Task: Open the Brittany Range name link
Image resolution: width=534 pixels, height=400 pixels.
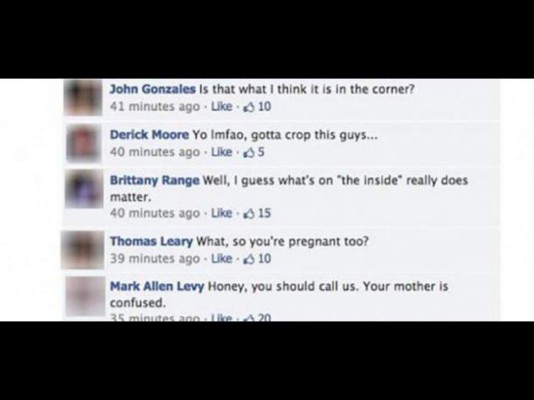Action: pyautogui.click(x=155, y=180)
